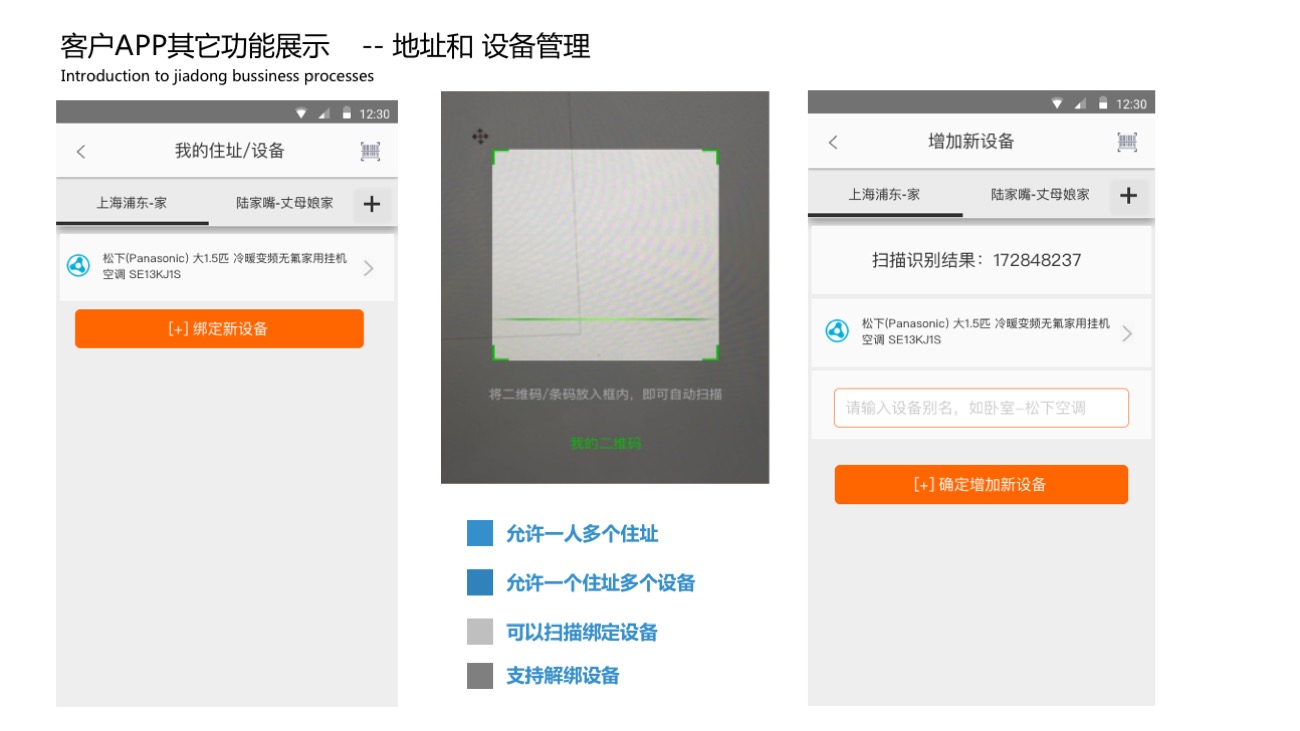Tap plus icon to add address on left screen
Image resolution: width=1300 pixels, height=731 pixels.
tap(372, 204)
